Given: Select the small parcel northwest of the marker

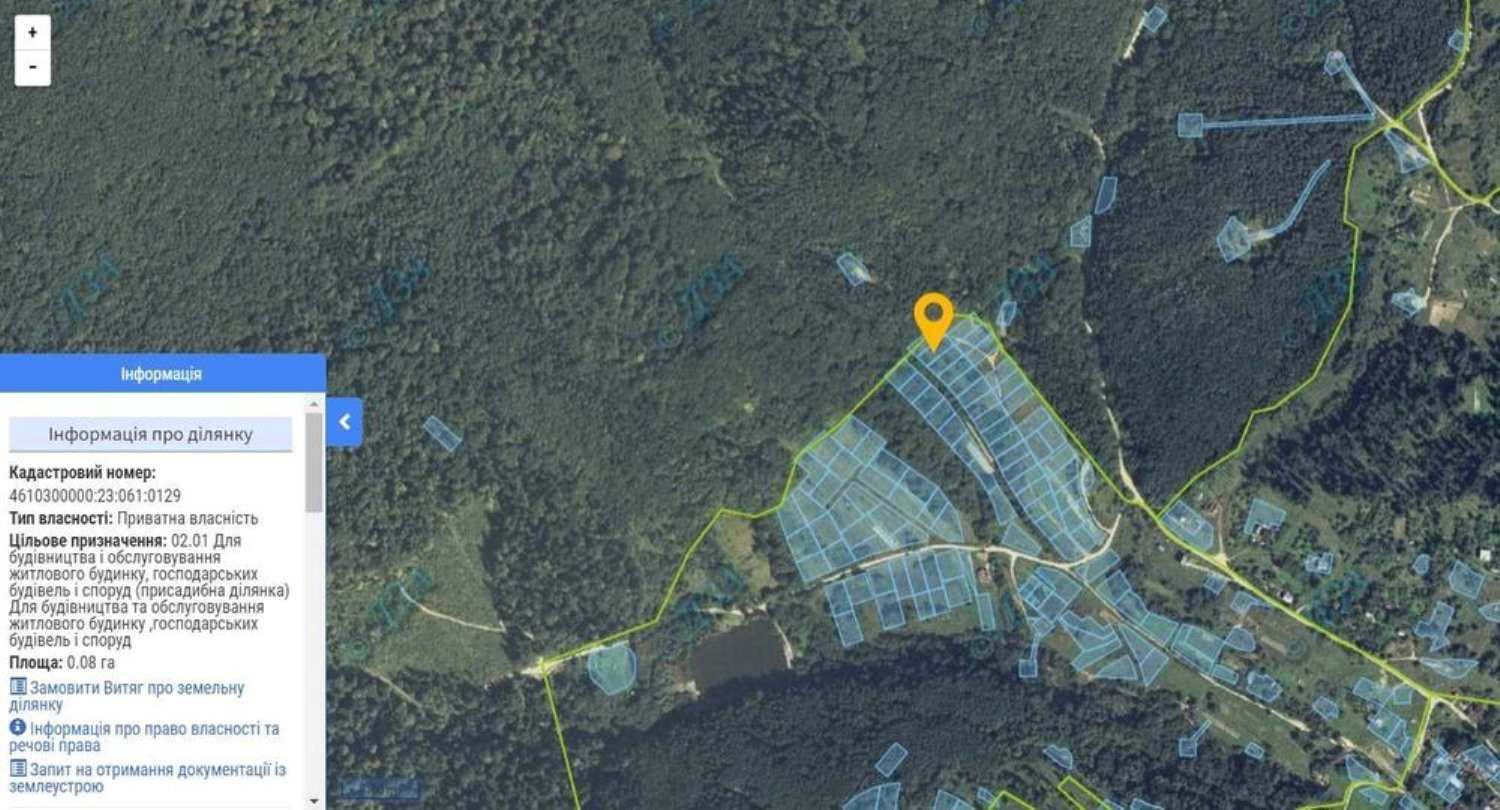Looking at the screenshot, I should click(853, 268).
